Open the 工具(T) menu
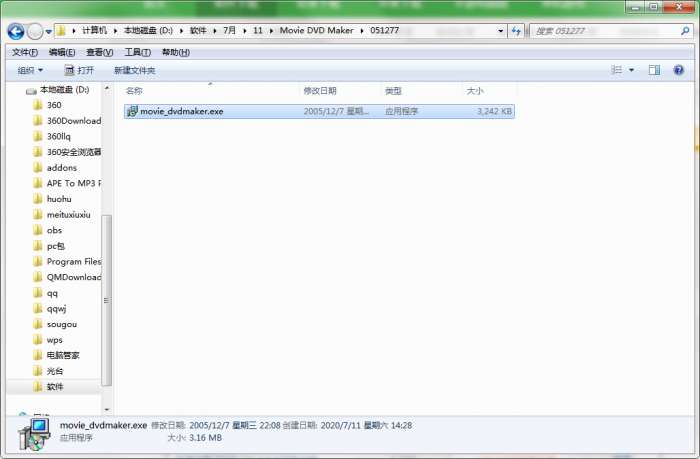Screen dimensions: 700x459 tap(137, 52)
